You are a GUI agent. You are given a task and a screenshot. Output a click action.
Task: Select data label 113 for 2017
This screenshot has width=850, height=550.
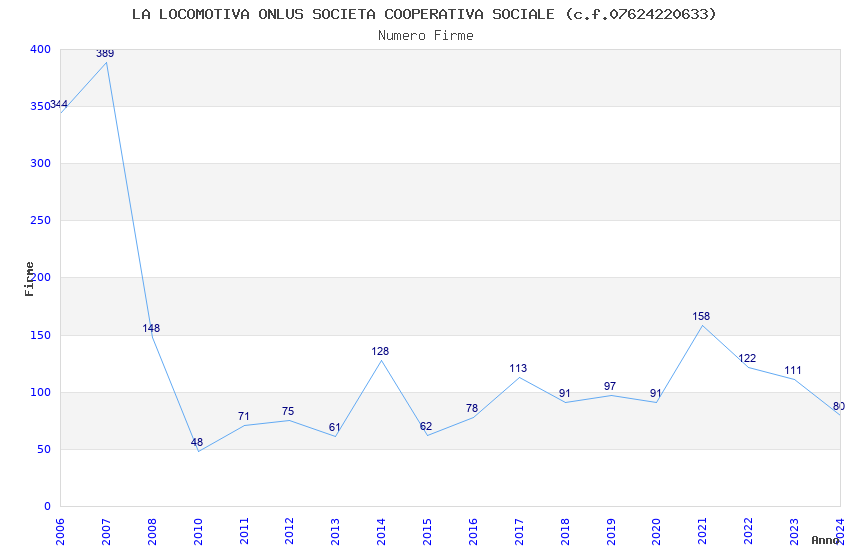pos(518,368)
